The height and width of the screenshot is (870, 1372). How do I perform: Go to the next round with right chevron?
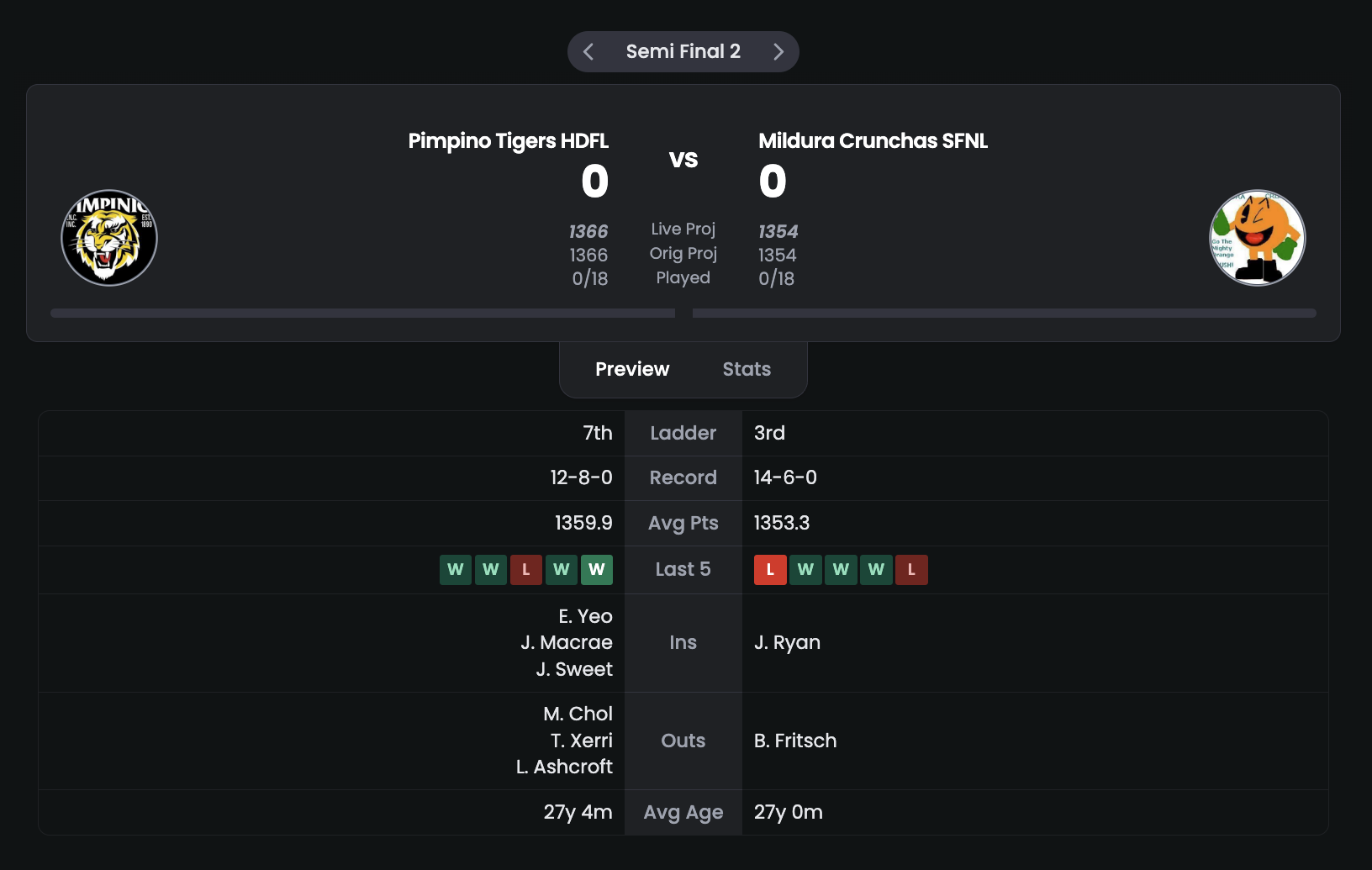point(778,52)
